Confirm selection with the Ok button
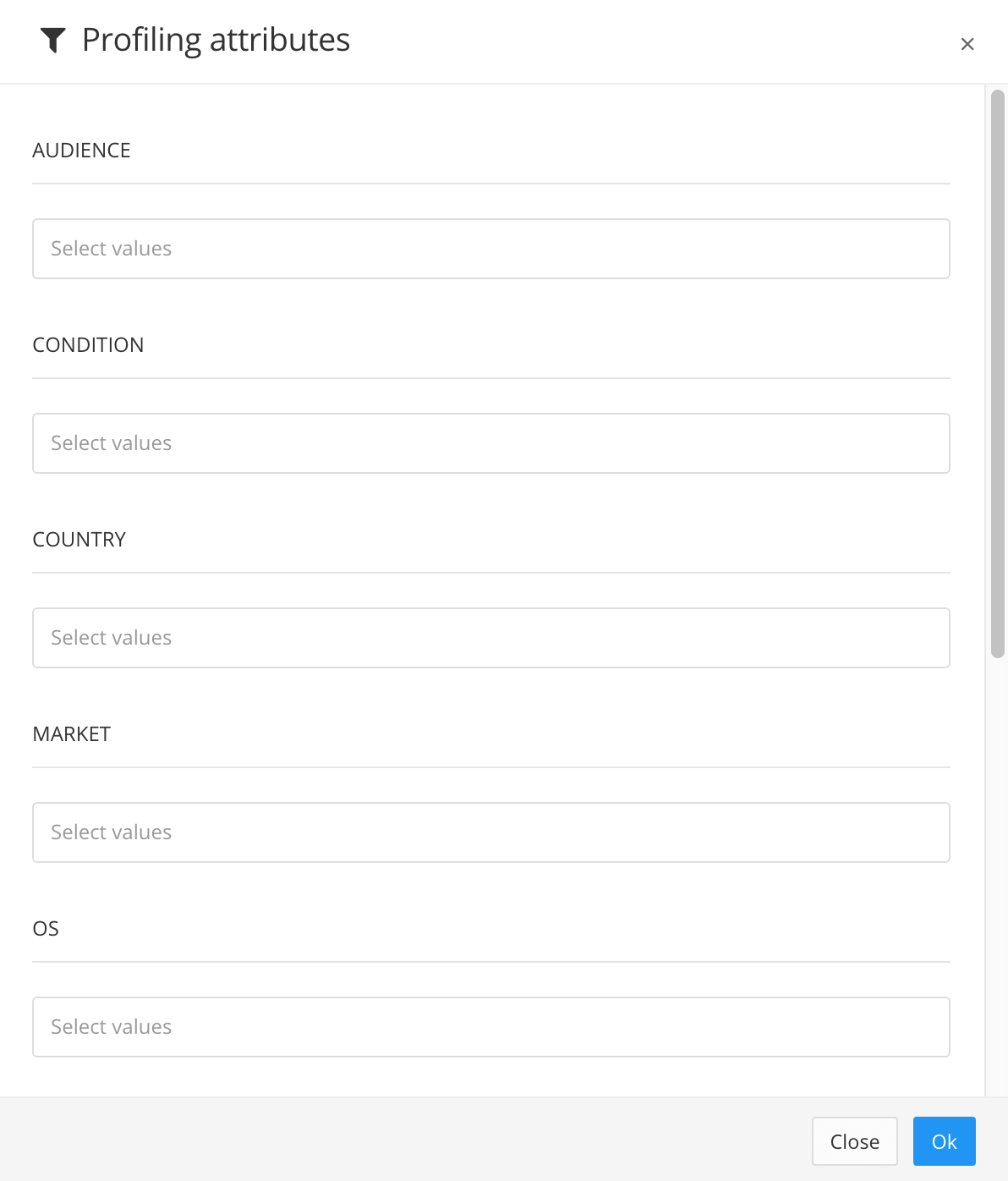This screenshot has width=1008, height=1181. (x=944, y=1141)
